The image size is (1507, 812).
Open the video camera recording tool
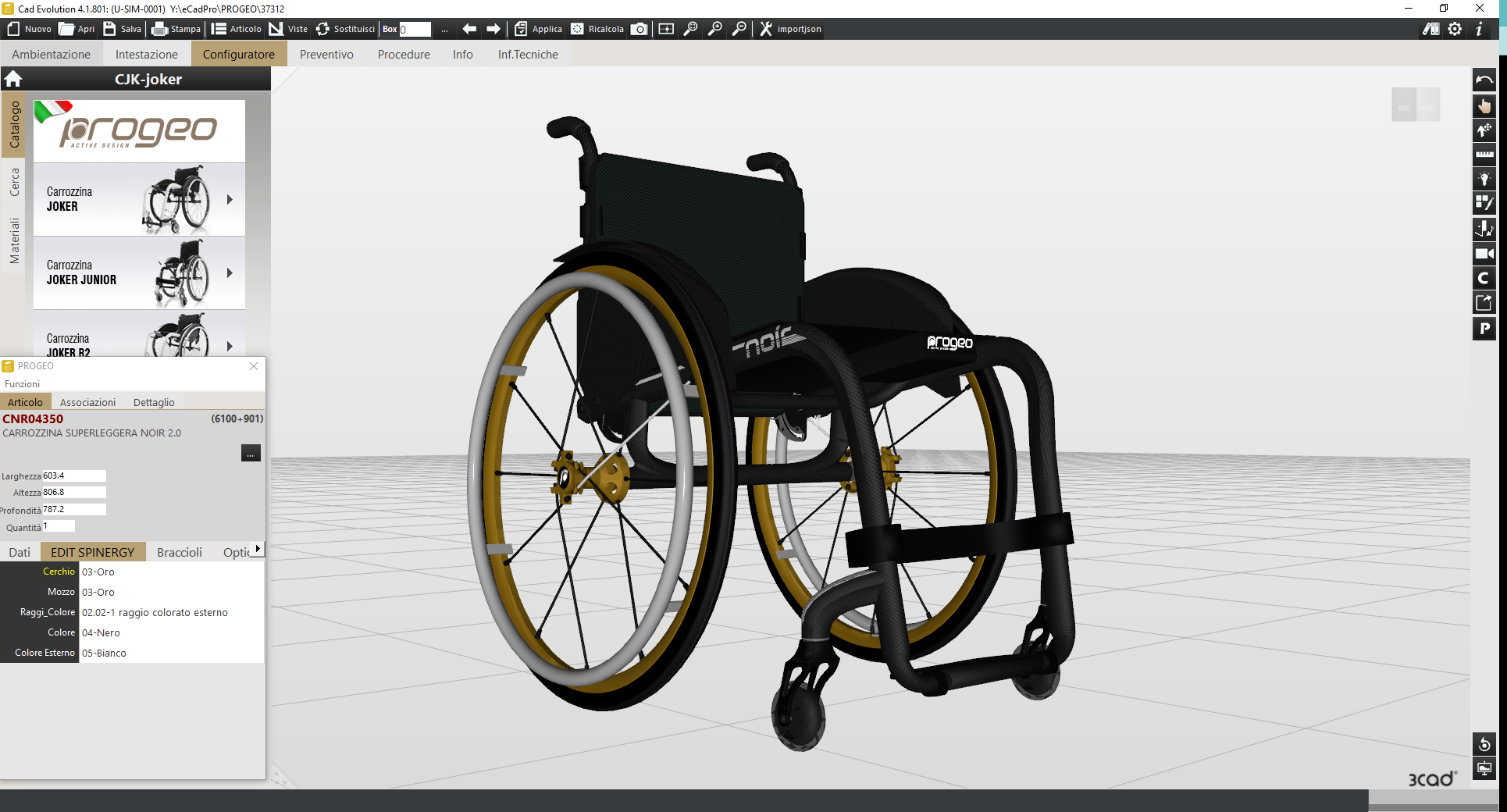(1484, 254)
